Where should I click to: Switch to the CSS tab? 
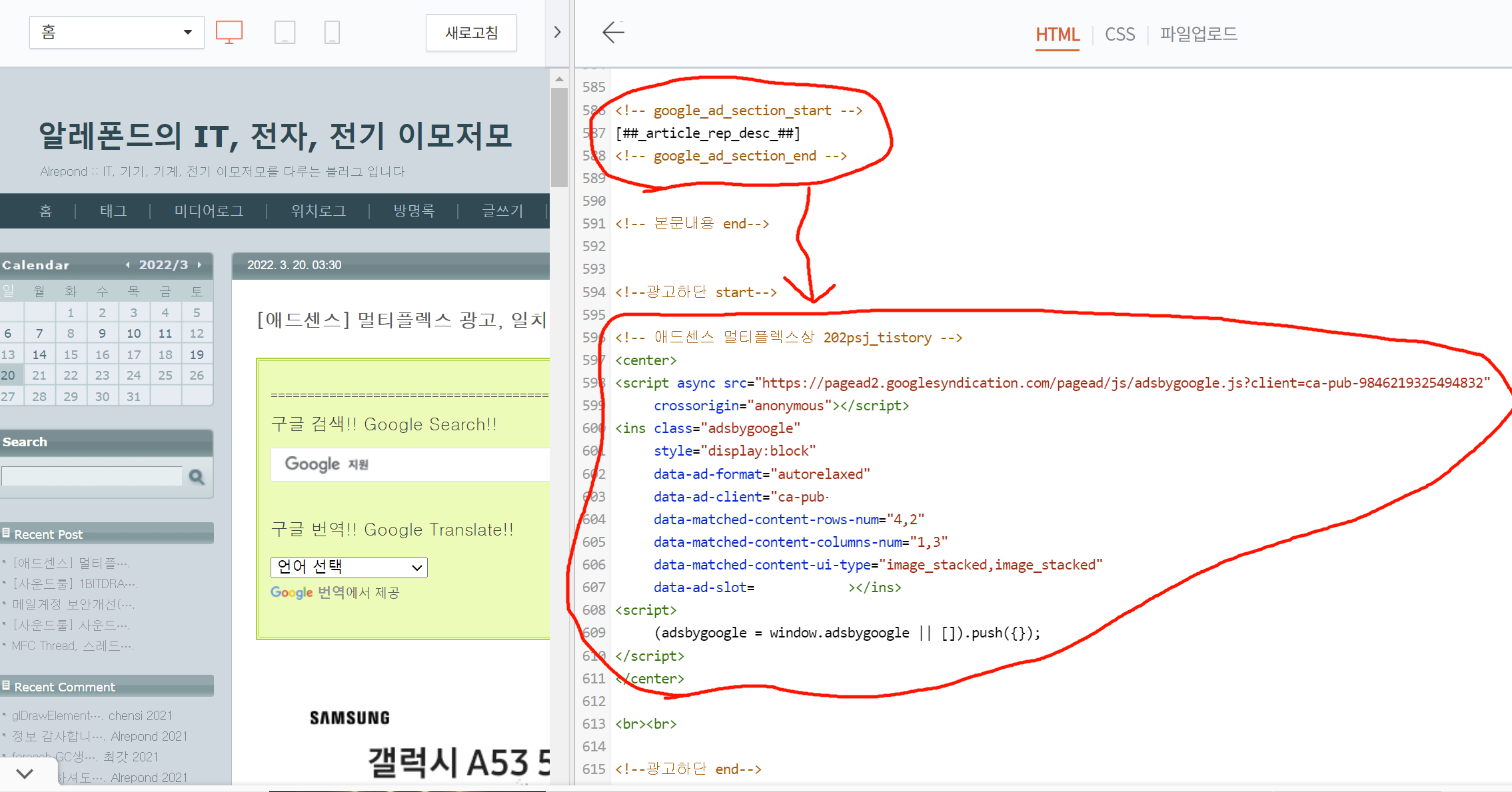click(x=1120, y=34)
